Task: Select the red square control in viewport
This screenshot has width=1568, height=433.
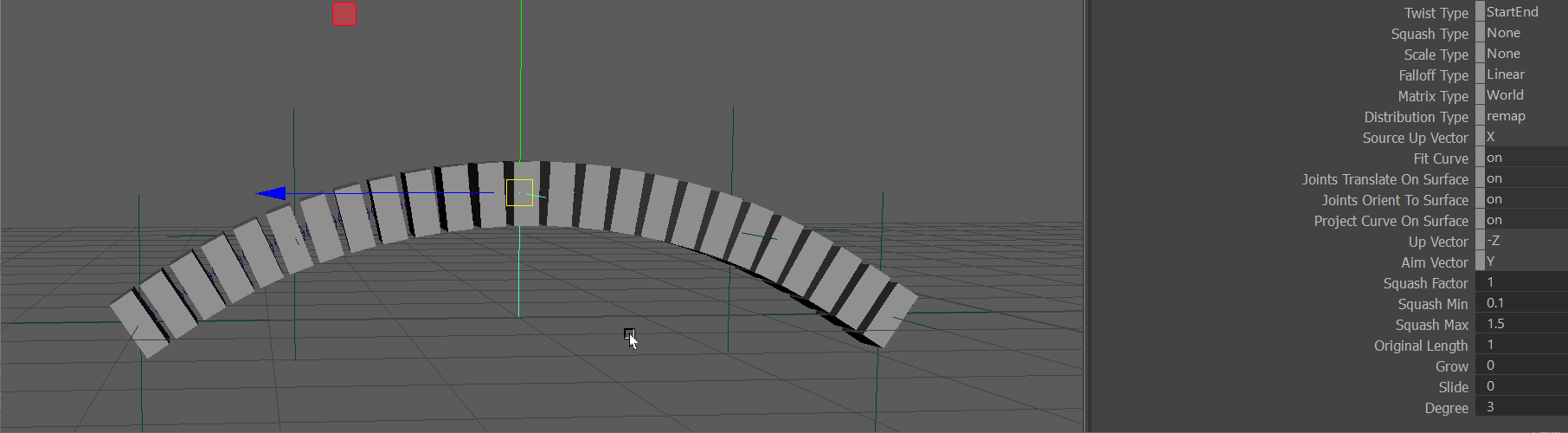Action: click(344, 14)
